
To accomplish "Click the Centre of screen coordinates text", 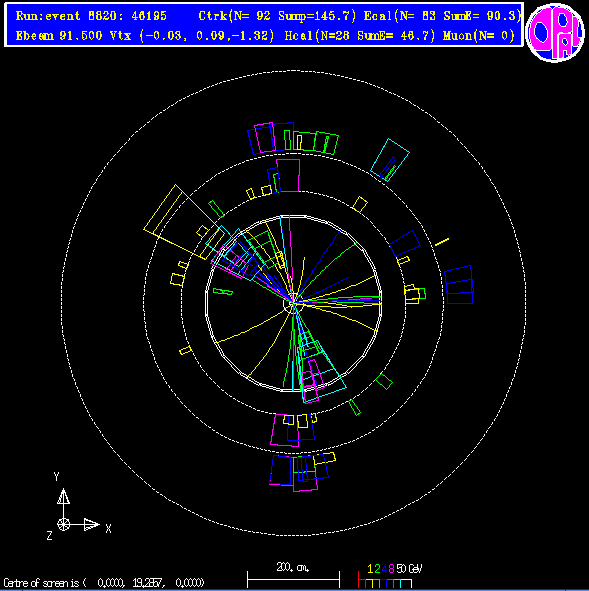I will [x=104, y=583].
